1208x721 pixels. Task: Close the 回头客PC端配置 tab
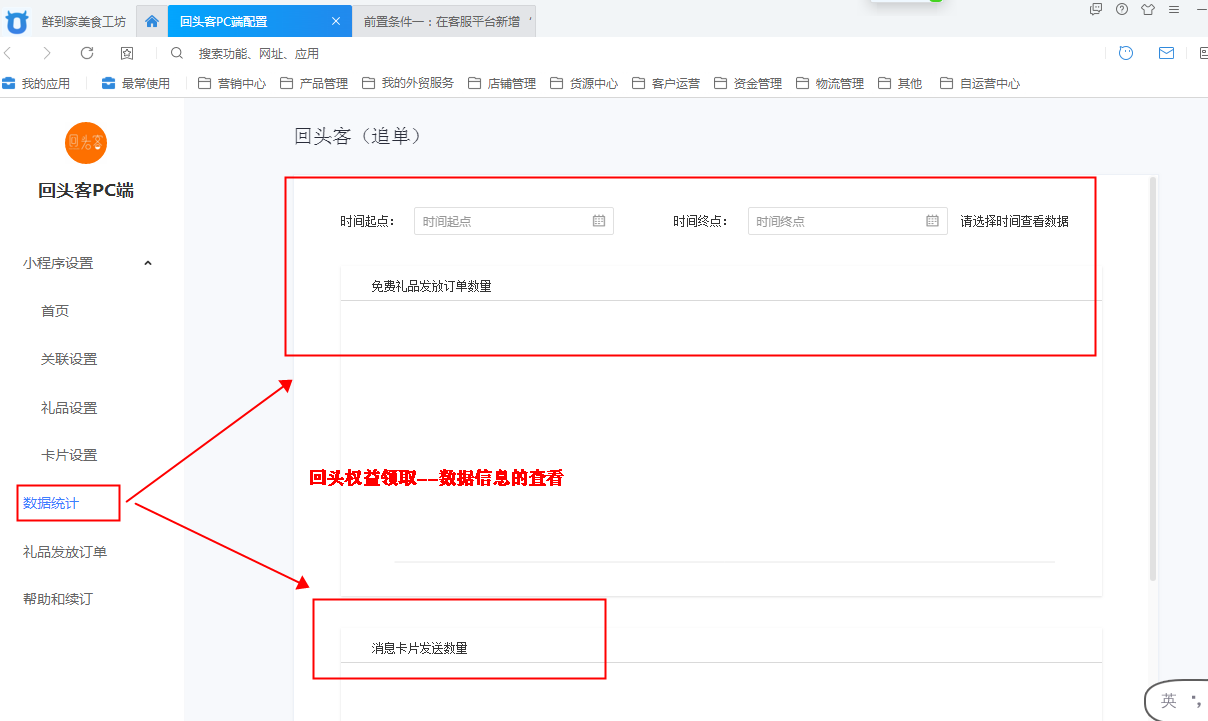coord(335,21)
